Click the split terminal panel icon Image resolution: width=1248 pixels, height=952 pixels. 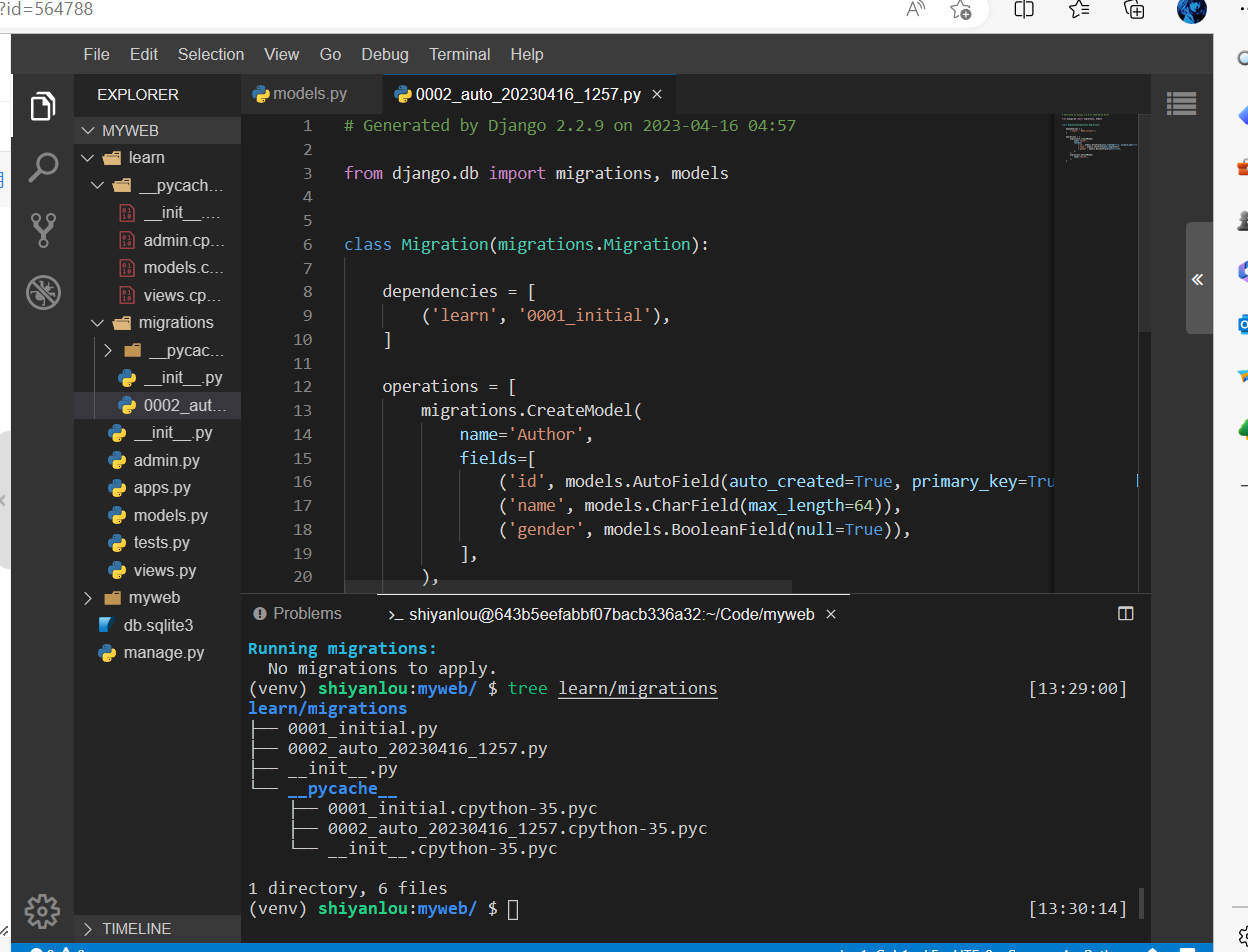1125,613
